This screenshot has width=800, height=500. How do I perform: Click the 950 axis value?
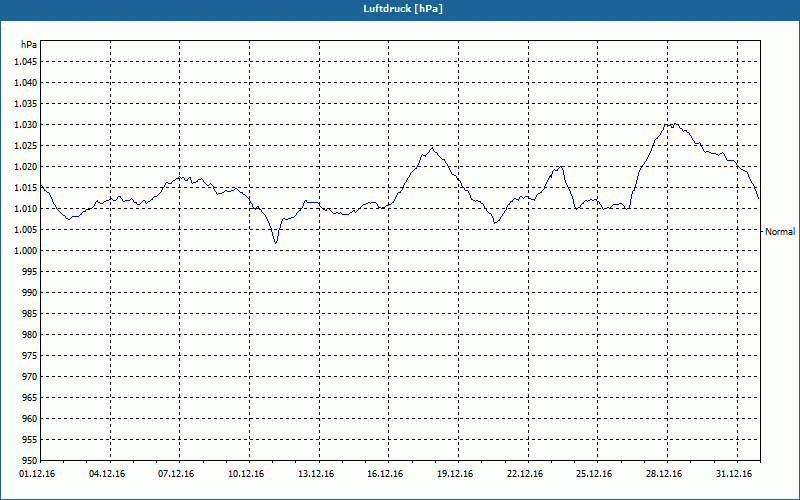pyautogui.click(x=30, y=461)
